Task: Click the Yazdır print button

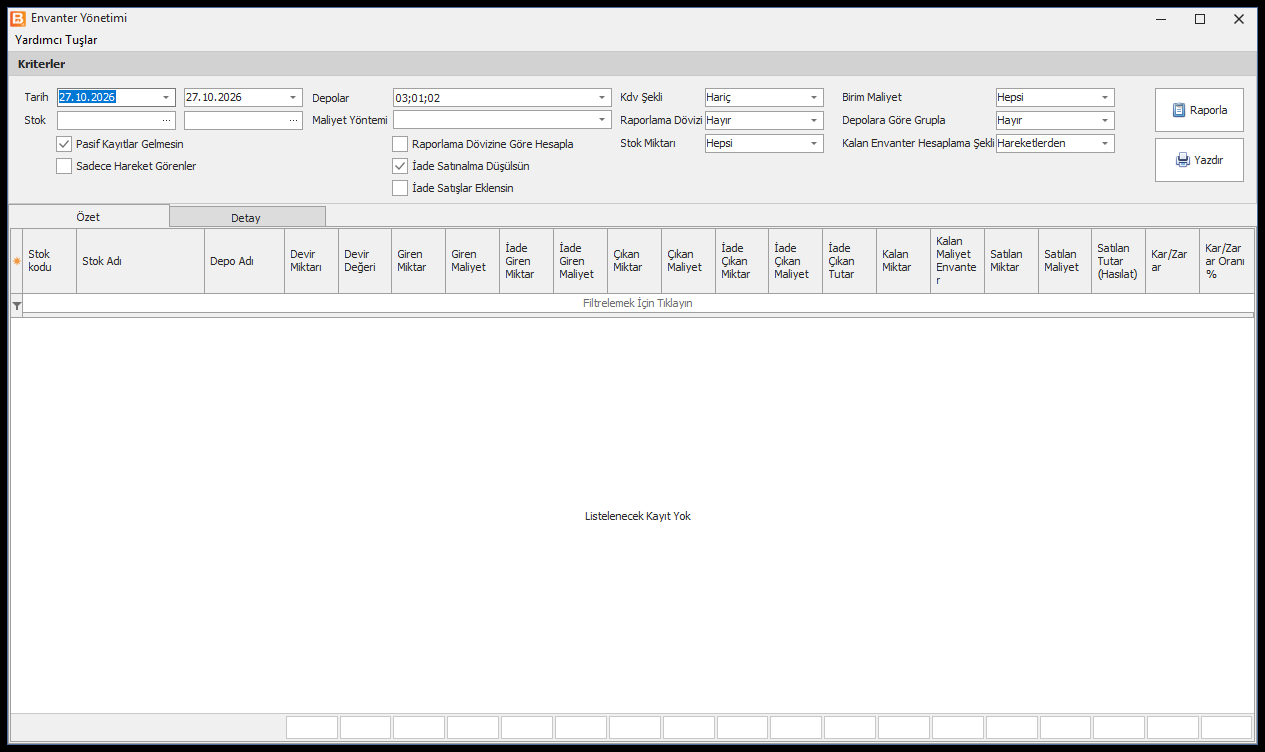Action: click(1199, 160)
